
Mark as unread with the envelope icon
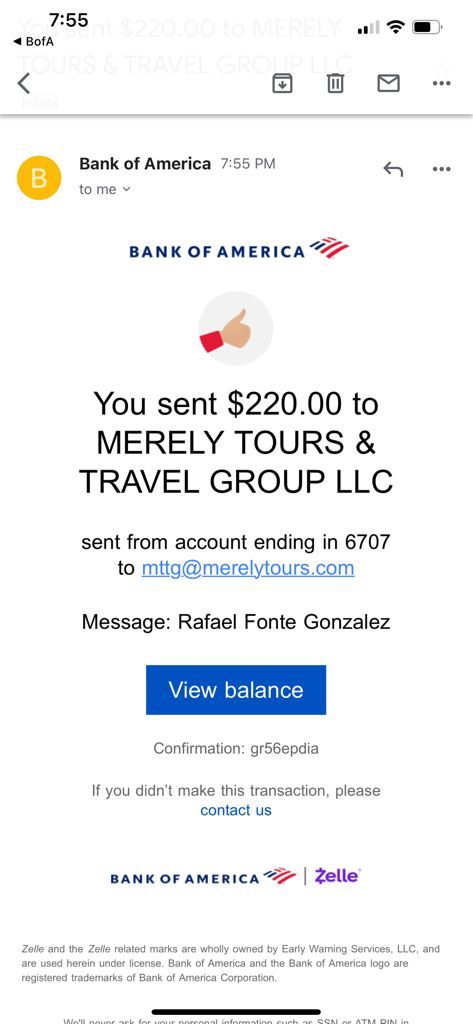coord(389,83)
